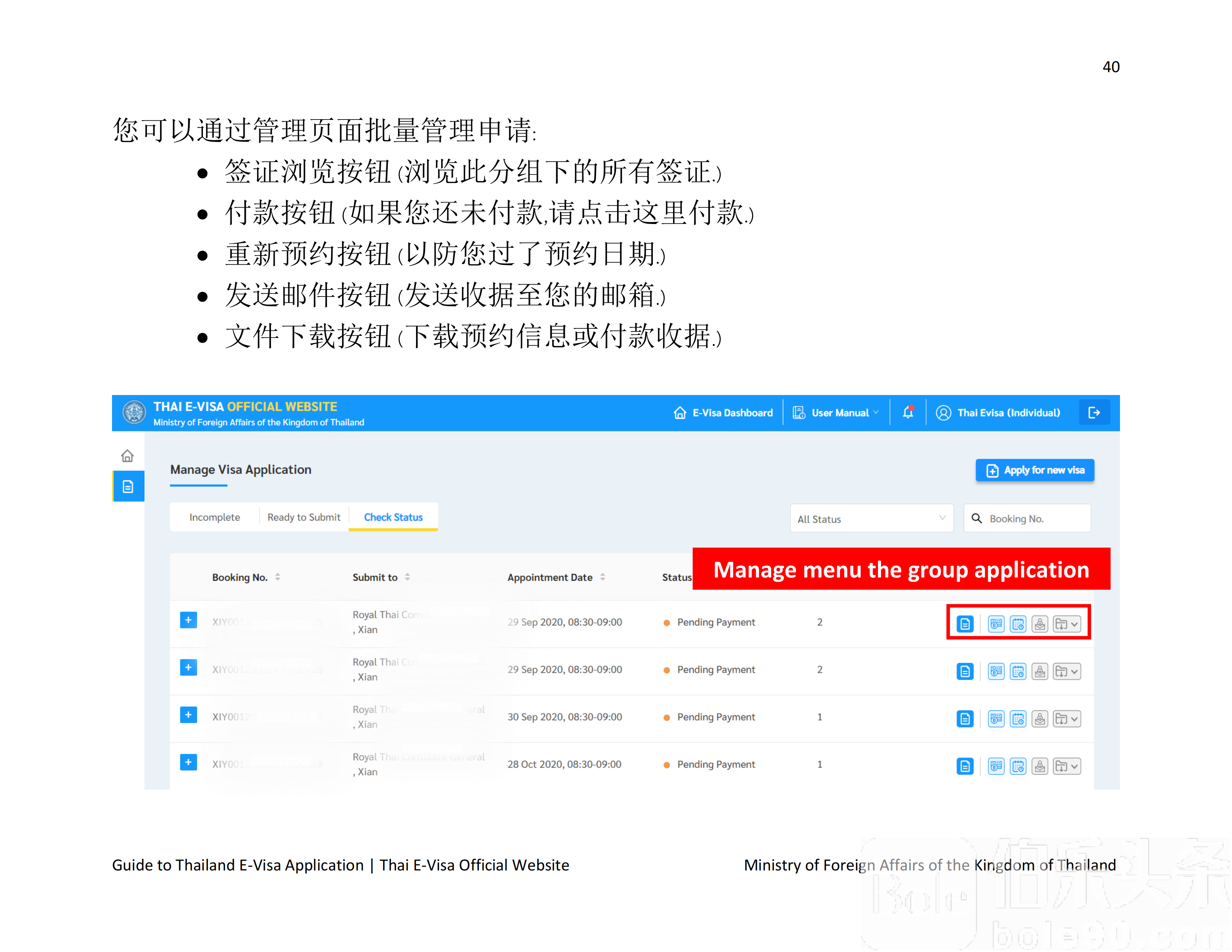Open the All Status filter dropdown
The image size is (1232, 952).
point(872,518)
